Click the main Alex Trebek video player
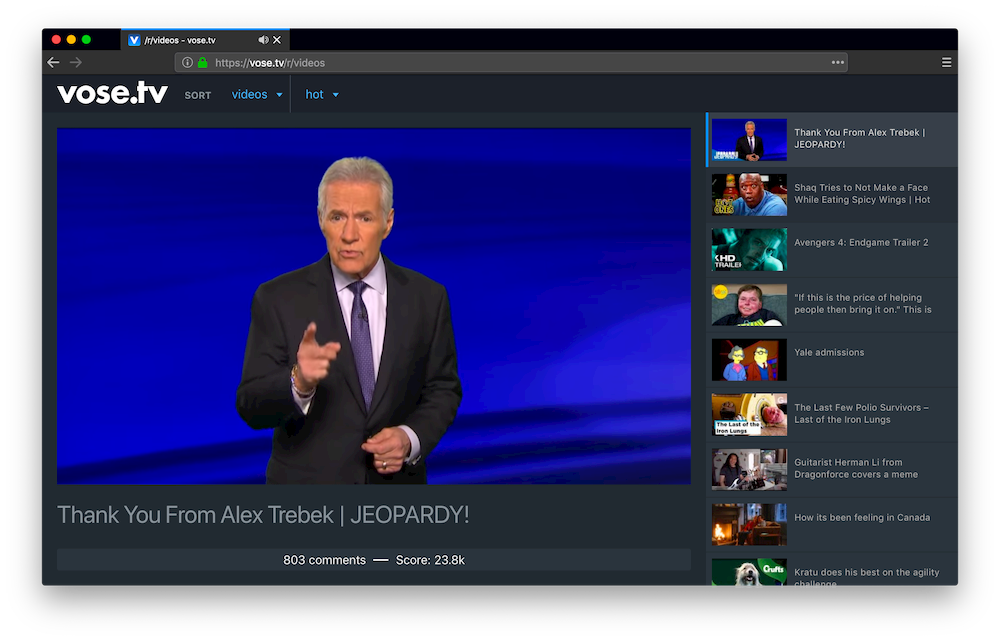The height and width of the screenshot is (641, 1000). click(374, 306)
